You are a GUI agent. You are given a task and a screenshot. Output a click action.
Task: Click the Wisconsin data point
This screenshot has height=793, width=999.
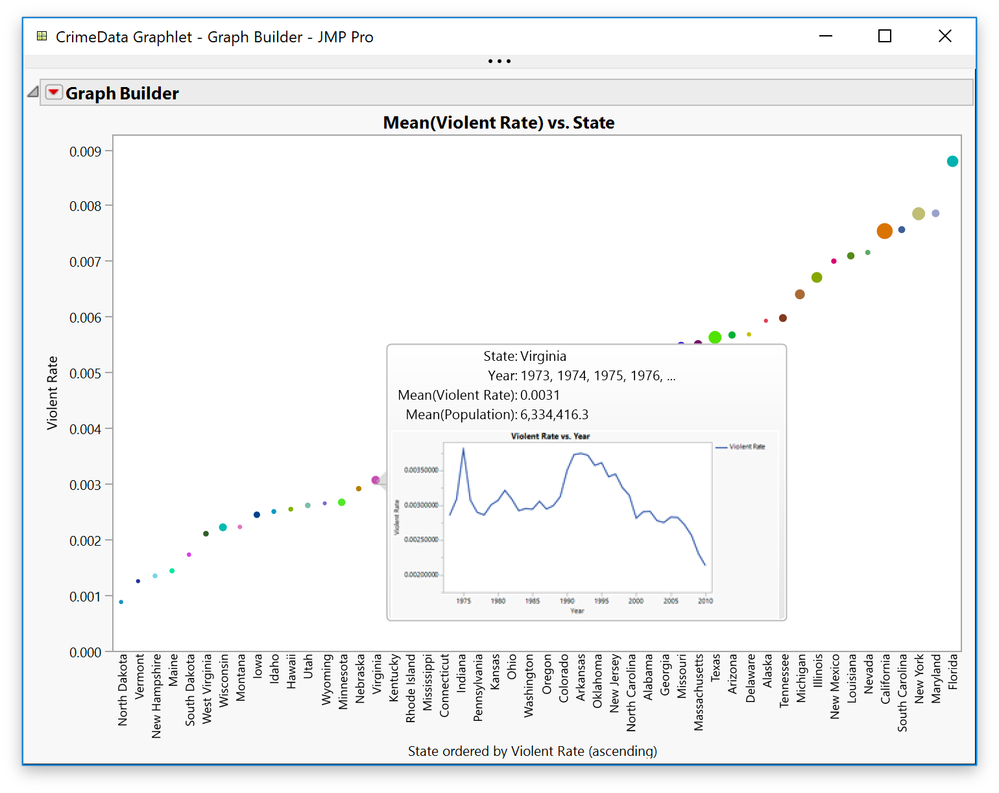223,527
